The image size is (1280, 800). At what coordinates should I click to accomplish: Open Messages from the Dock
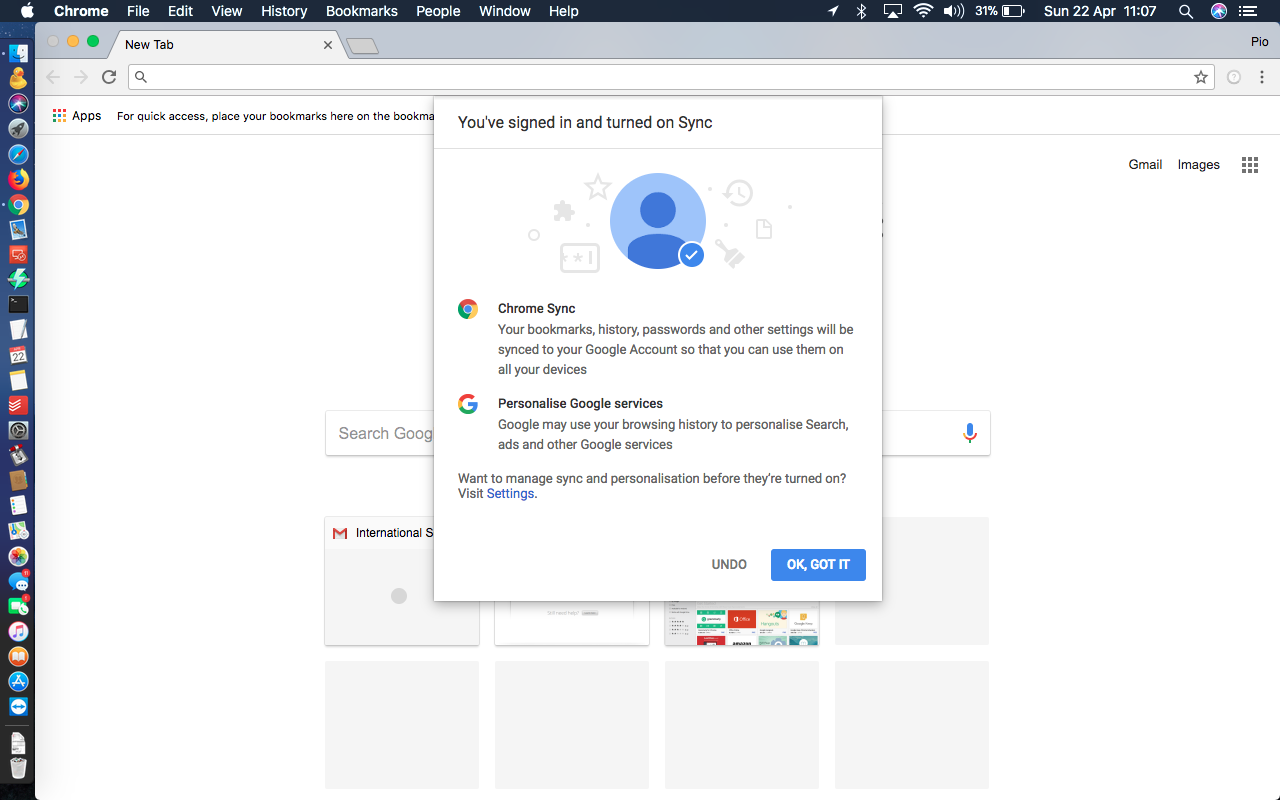[x=18, y=581]
